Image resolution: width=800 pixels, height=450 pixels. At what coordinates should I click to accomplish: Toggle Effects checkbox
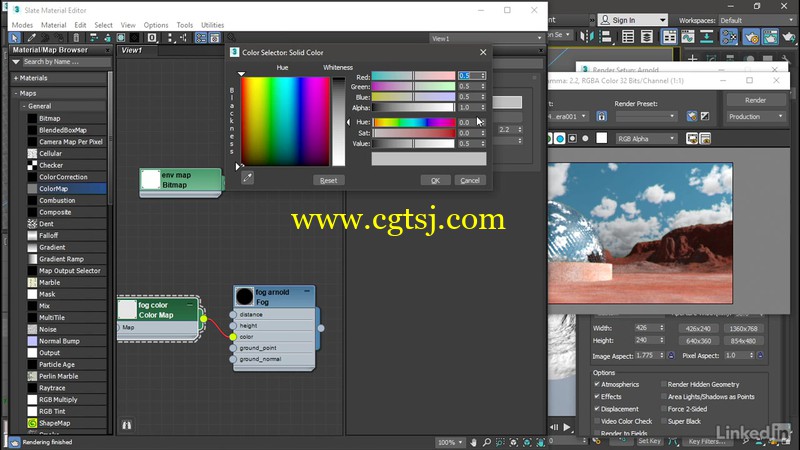click(x=596, y=396)
